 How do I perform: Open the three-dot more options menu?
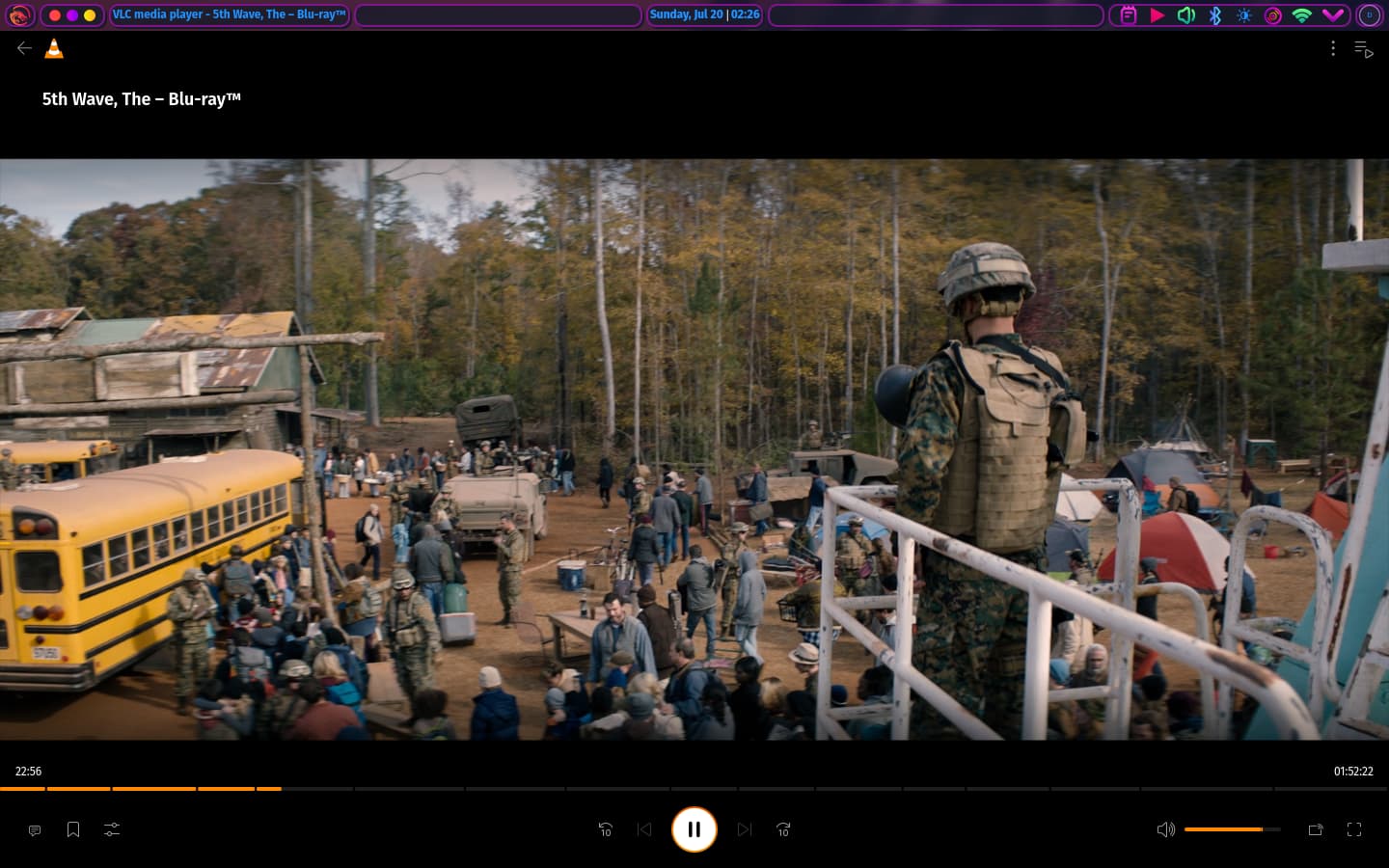coord(1333,48)
